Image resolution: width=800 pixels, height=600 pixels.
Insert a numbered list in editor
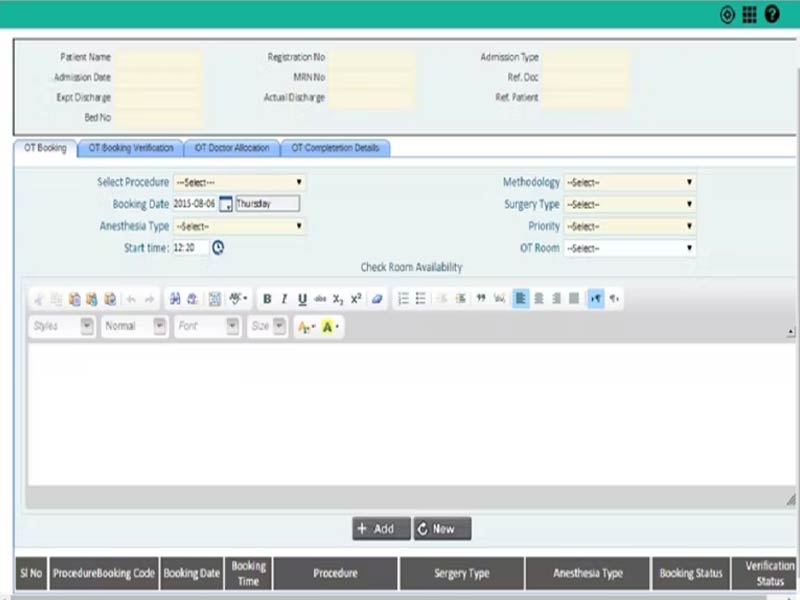403,299
